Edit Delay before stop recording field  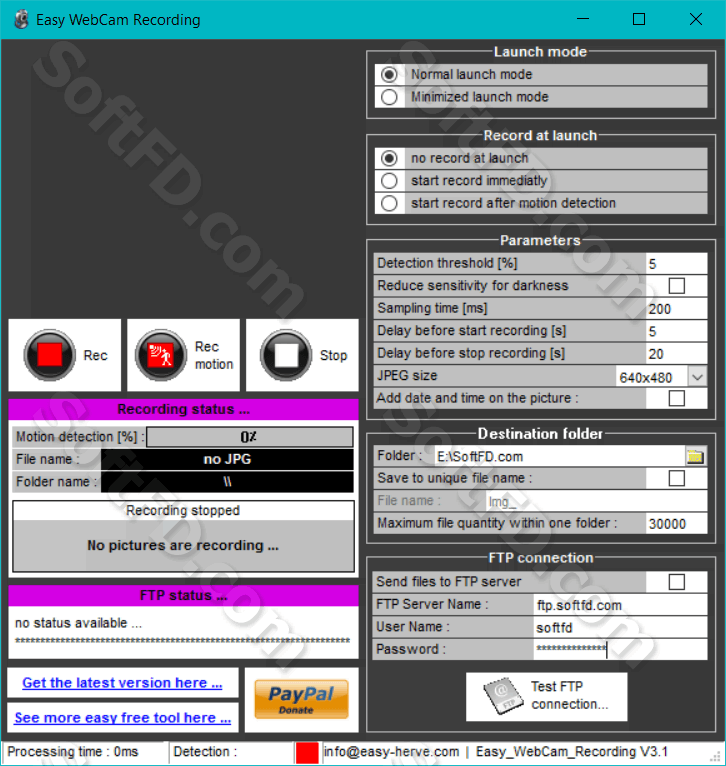[x=676, y=354]
